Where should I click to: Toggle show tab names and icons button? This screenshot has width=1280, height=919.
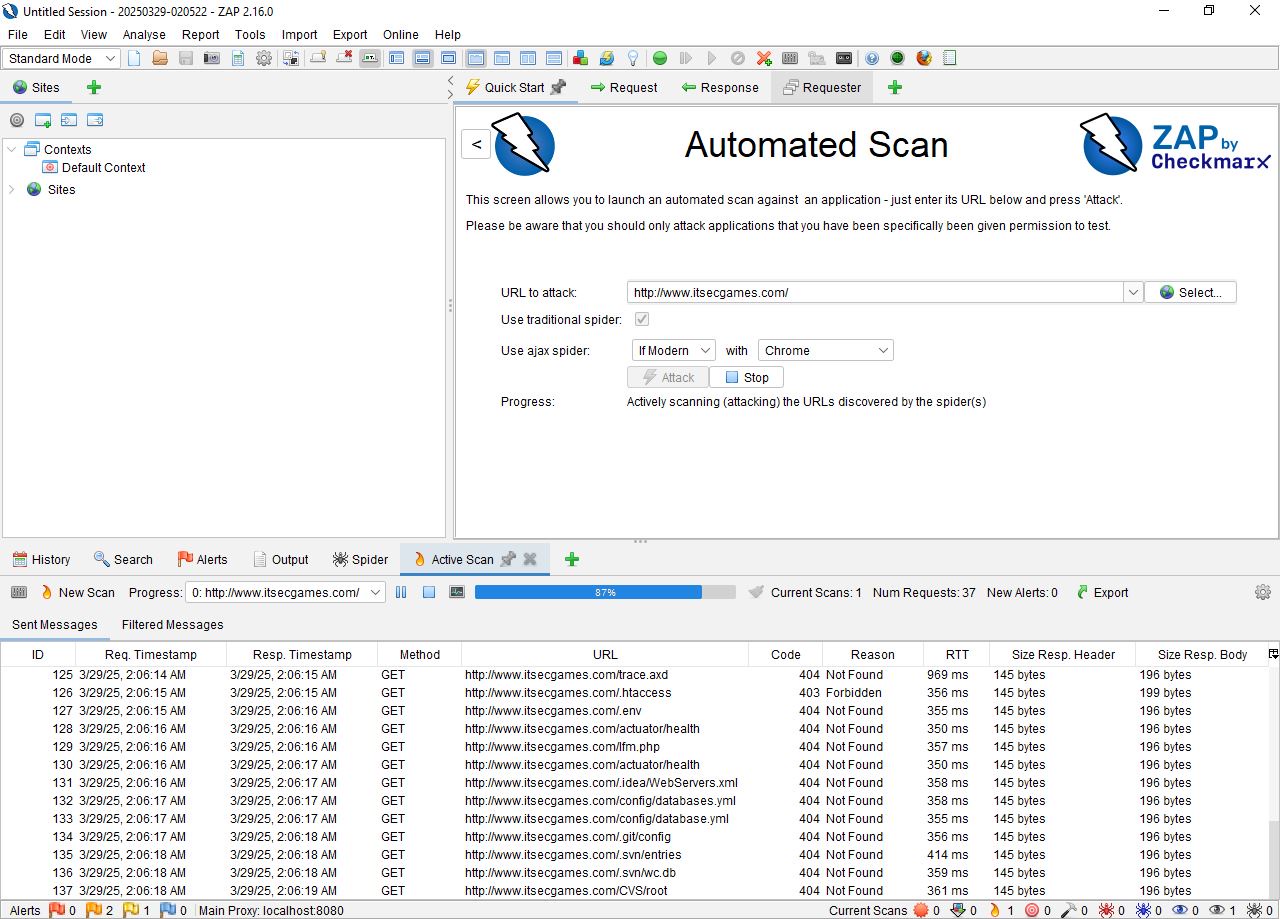[x=370, y=58]
